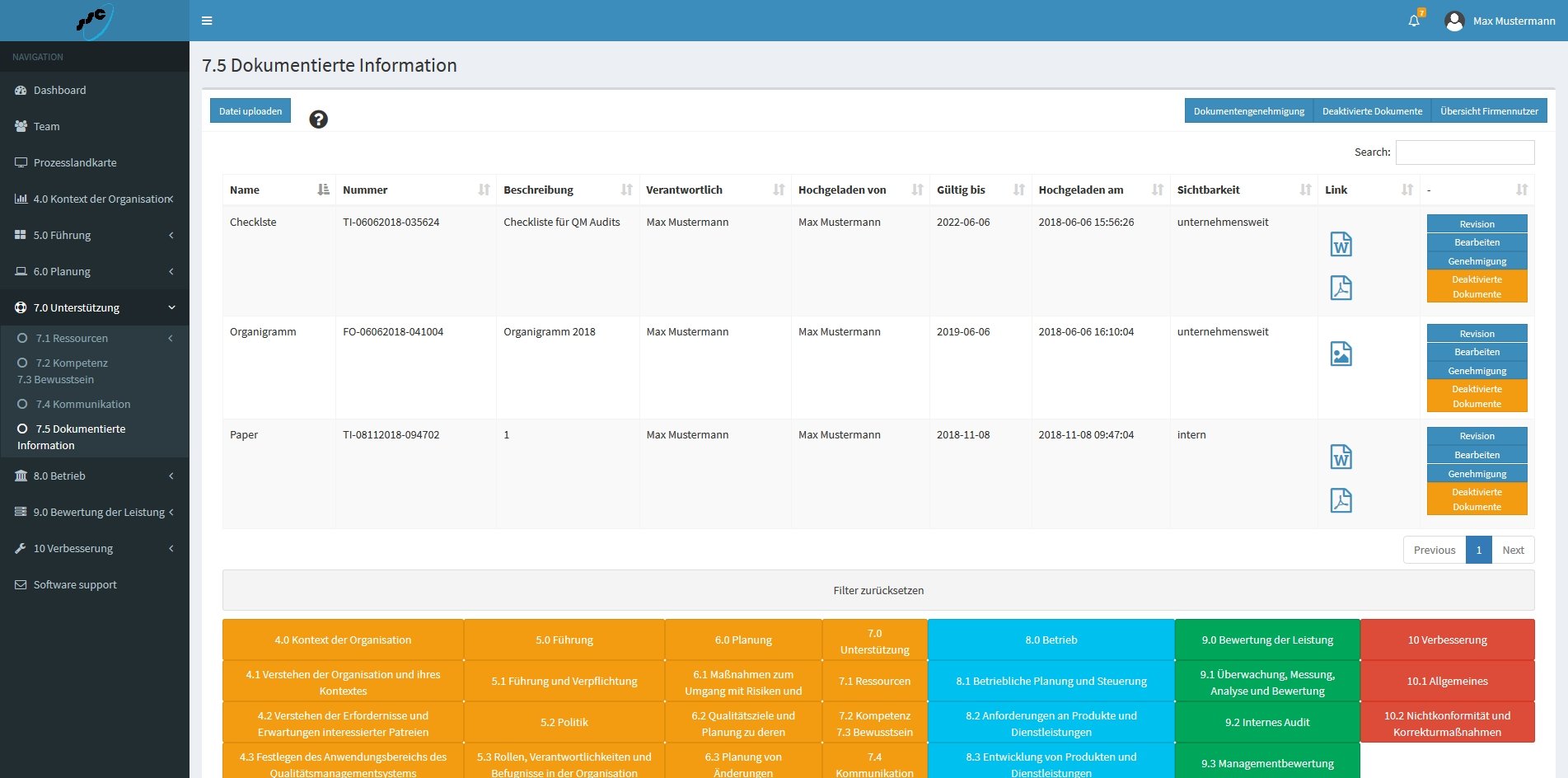
Task: Sort table by Hochgeladen von column
Action: [860, 190]
